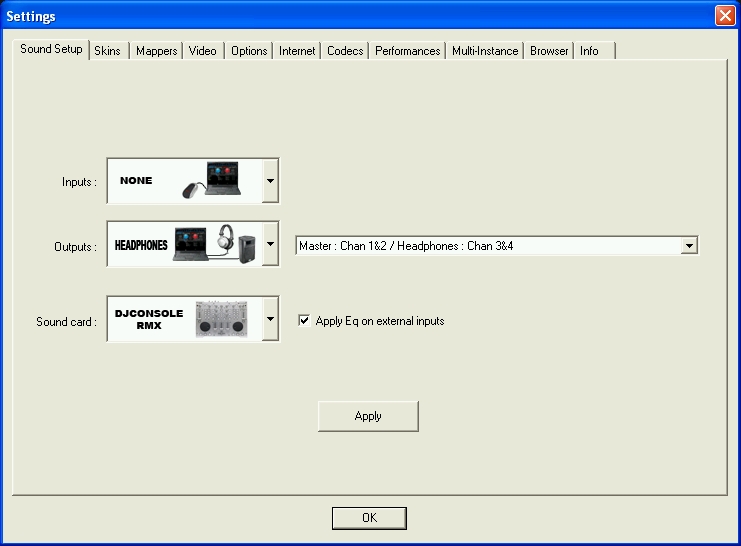
Task: Toggle Apply Eq on external inputs checkbox
Action: point(304,321)
